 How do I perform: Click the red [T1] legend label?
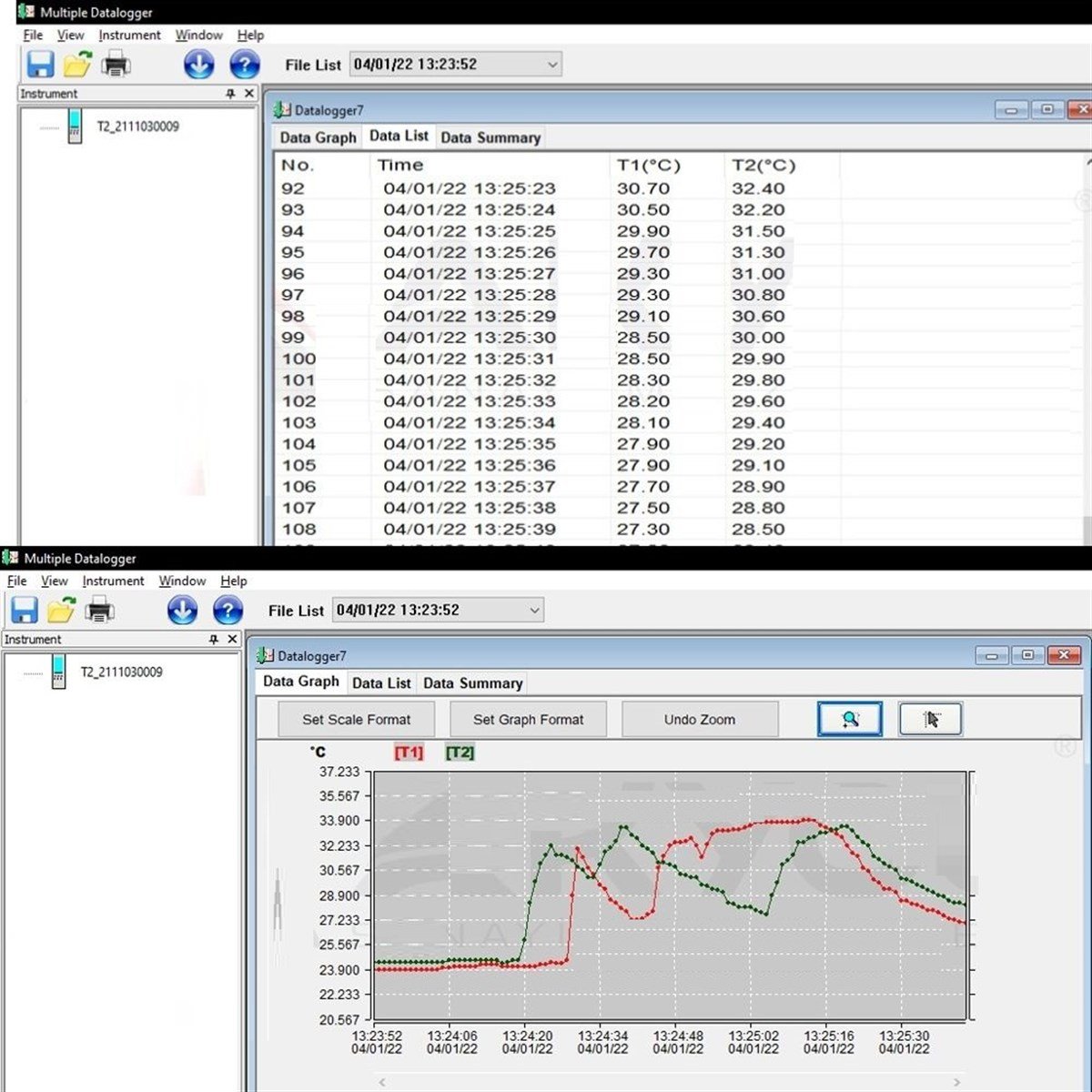pos(409,753)
